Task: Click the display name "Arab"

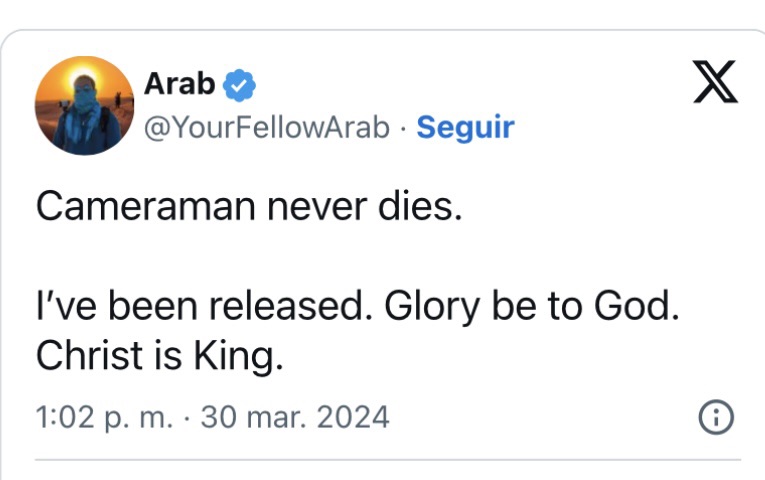Action: [x=180, y=84]
